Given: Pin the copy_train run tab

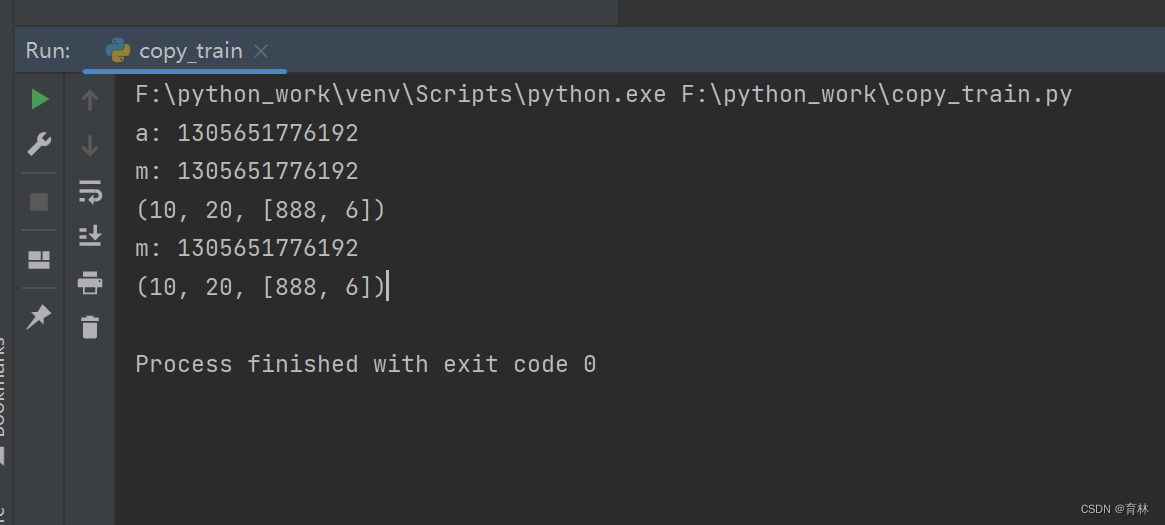Looking at the screenshot, I should coord(39,318).
